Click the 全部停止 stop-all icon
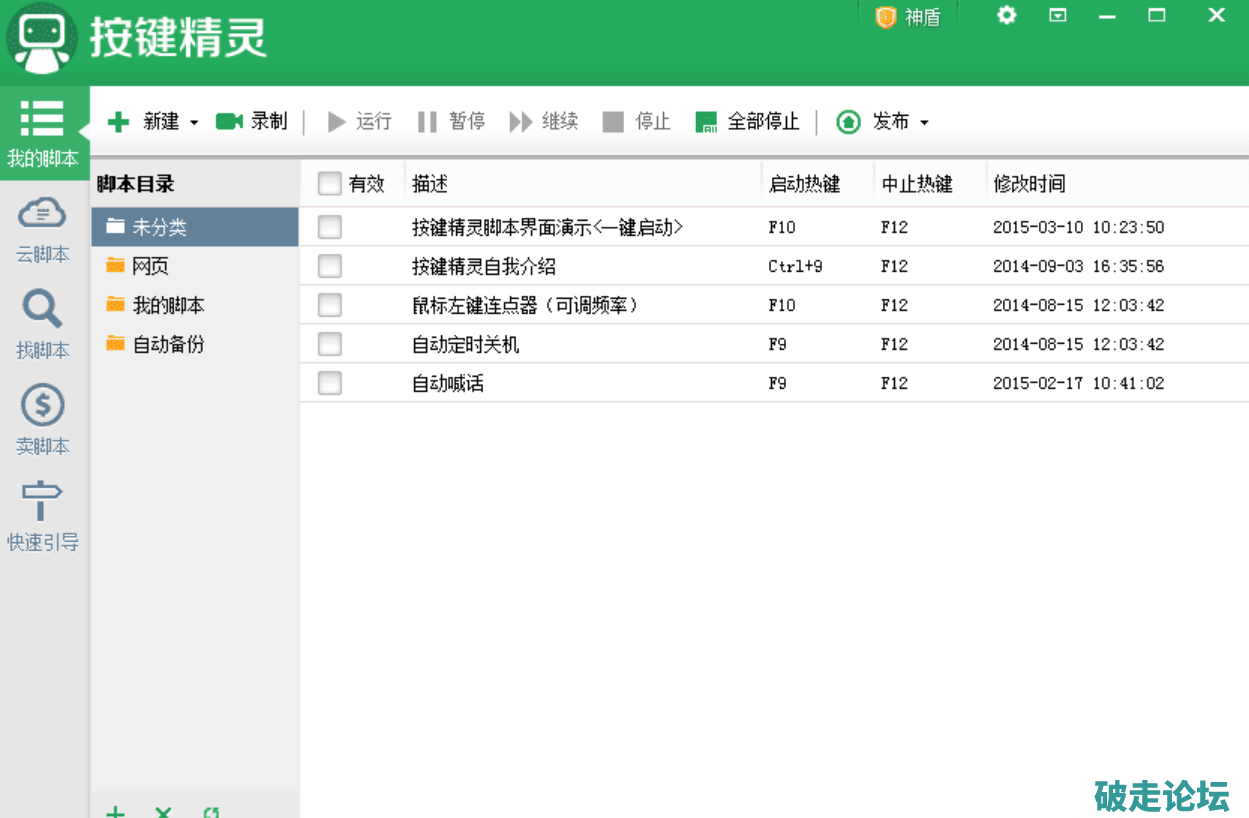1249x818 pixels. pos(706,122)
